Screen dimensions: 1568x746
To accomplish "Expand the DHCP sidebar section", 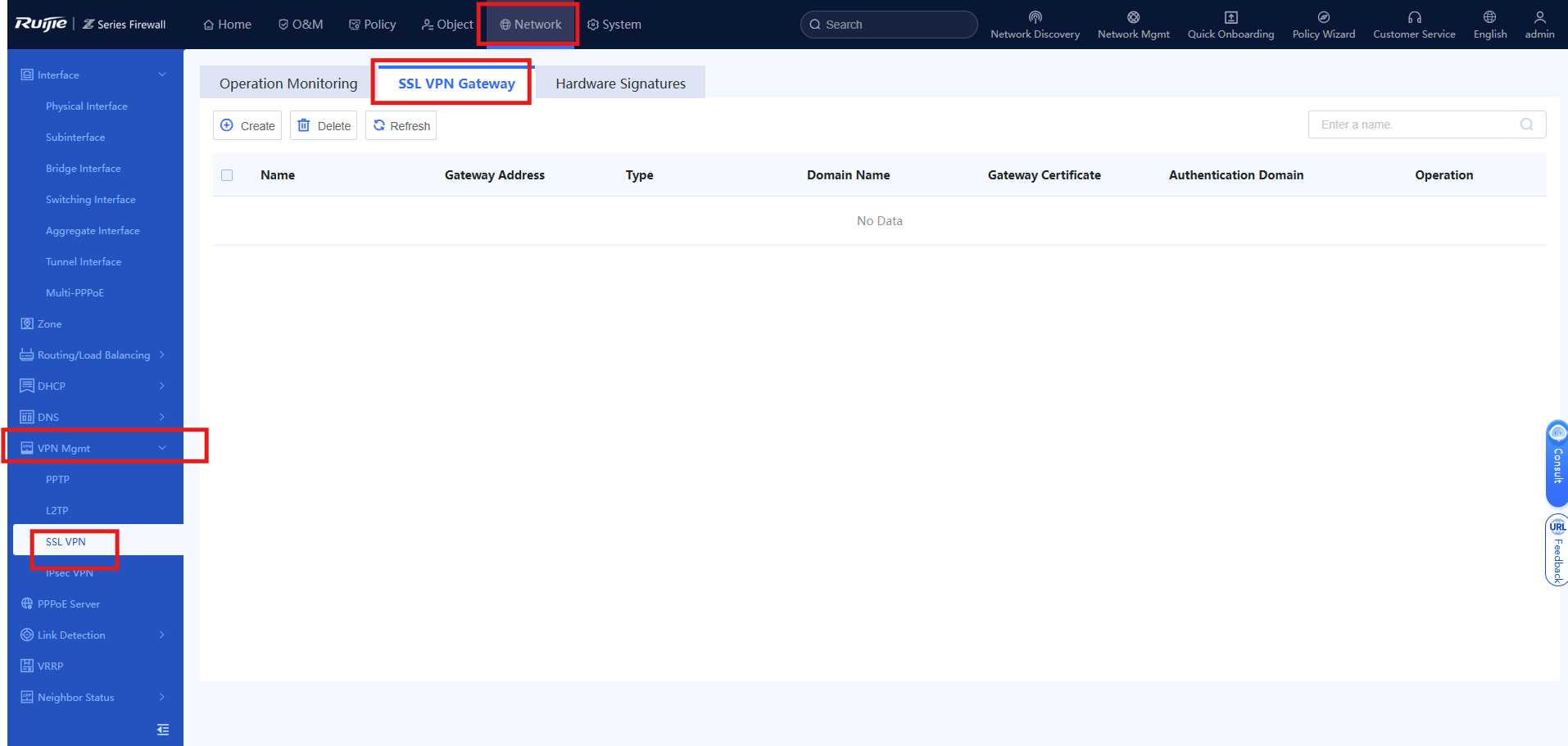I will coord(95,386).
